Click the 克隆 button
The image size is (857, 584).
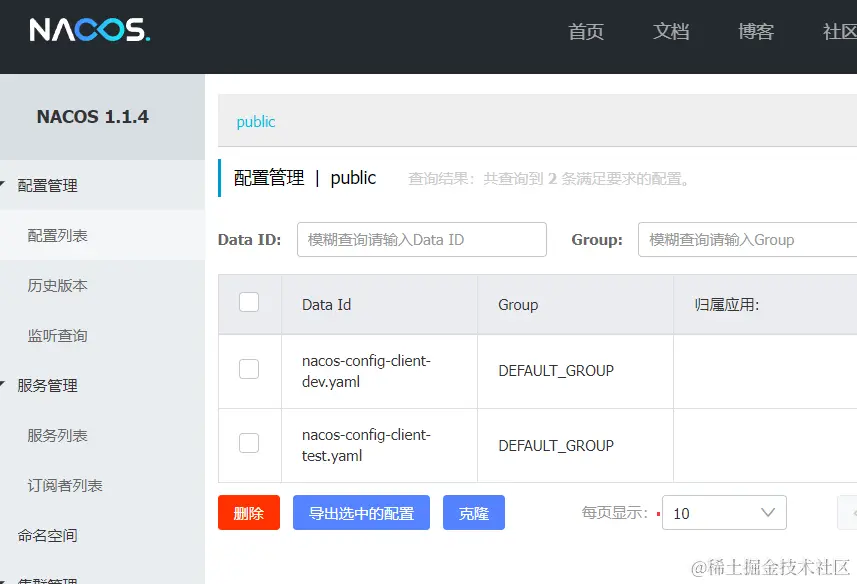474,512
